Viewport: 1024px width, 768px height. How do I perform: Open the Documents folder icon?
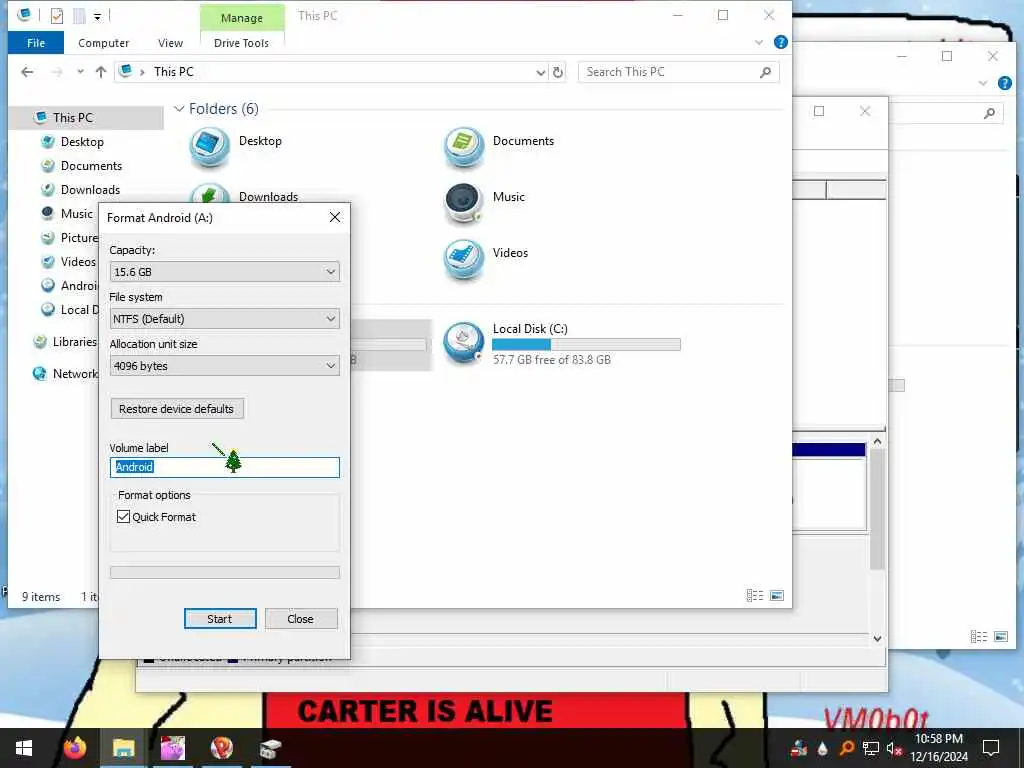pos(464,147)
